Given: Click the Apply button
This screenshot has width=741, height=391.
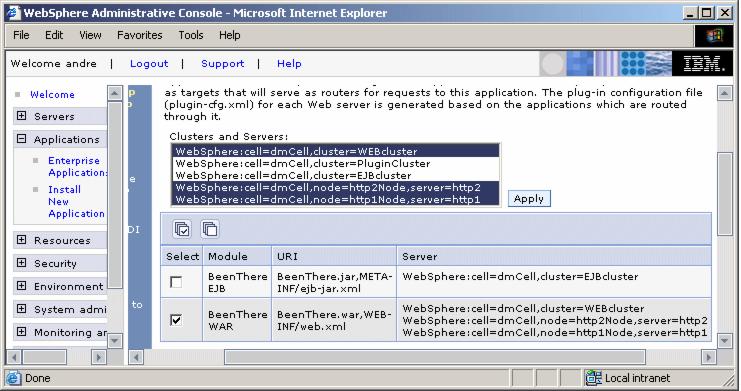Looking at the screenshot, I should pyautogui.click(x=529, y=199).
